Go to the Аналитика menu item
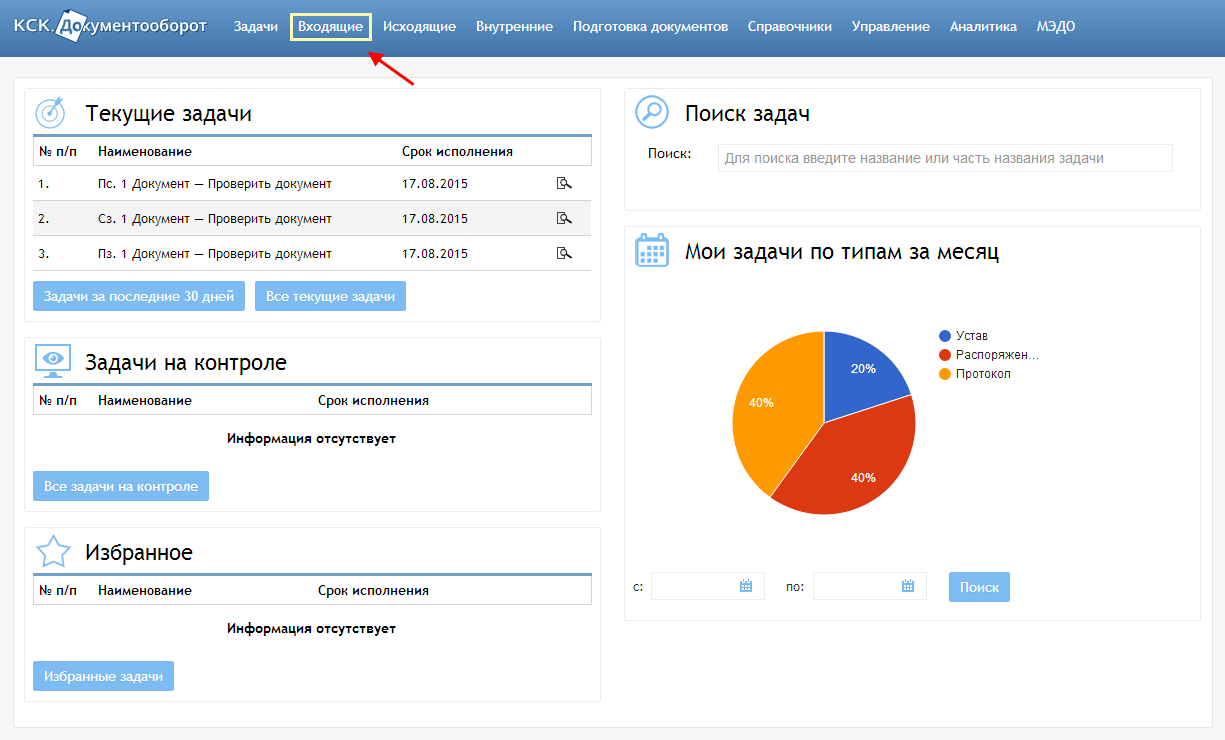 point(983,27)
